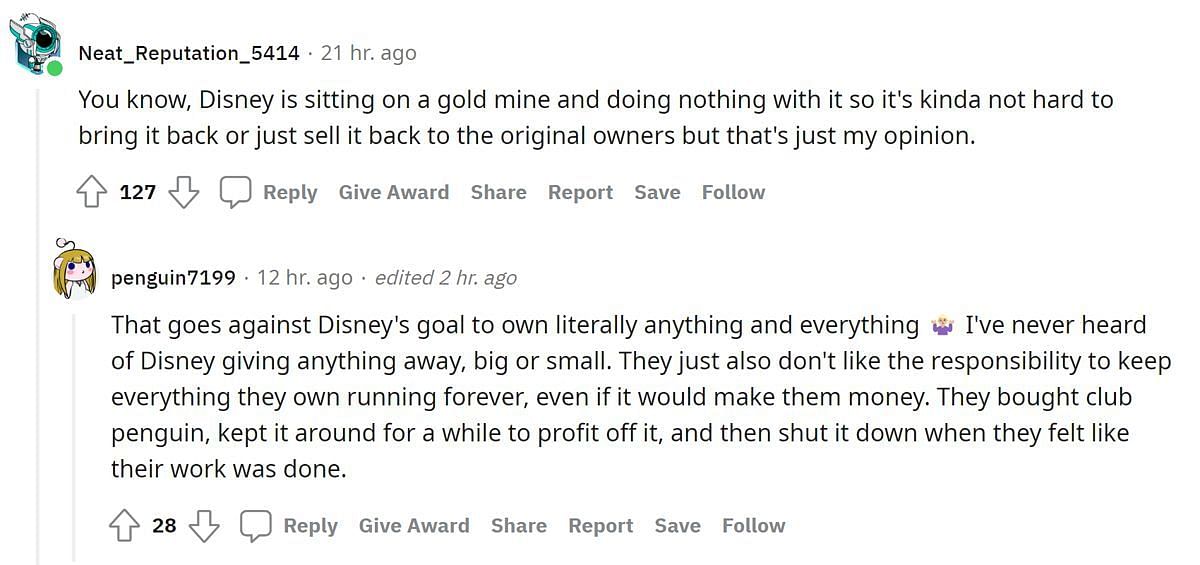Click the speech bubble icon under the top comment
1200x565 pixels.
(x=235, y=192)
